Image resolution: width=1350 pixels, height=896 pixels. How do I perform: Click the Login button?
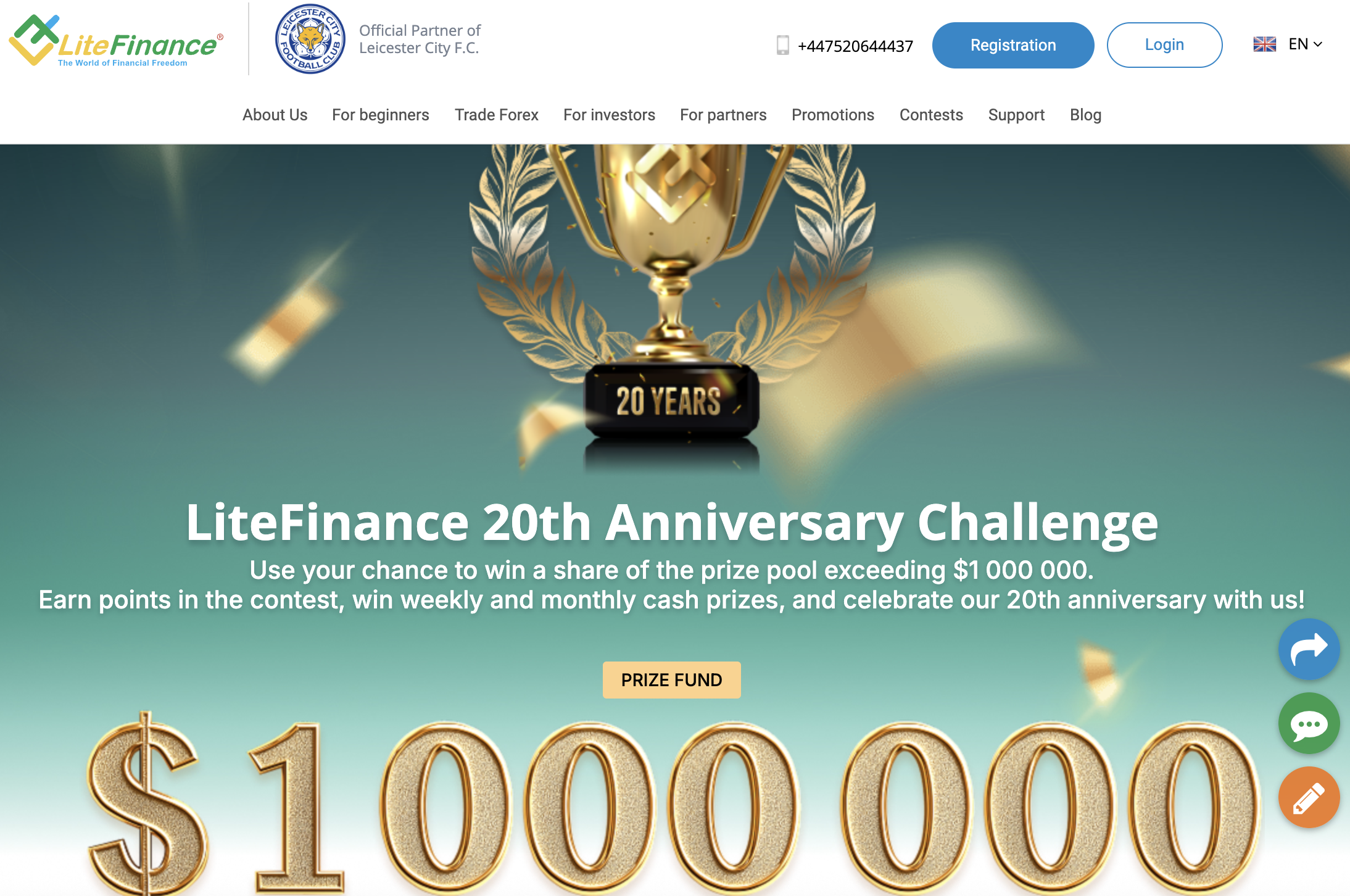(x=1164, y=45)
